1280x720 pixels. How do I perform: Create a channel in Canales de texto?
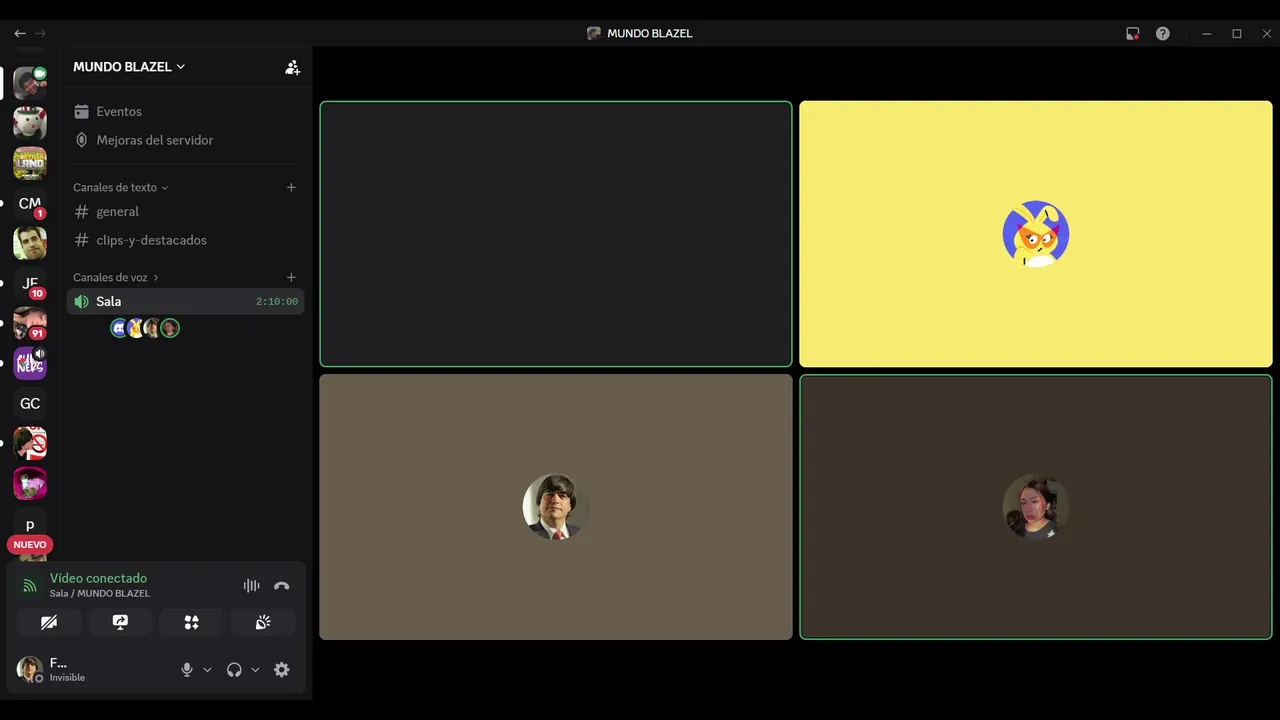click(x=291, y=187)
